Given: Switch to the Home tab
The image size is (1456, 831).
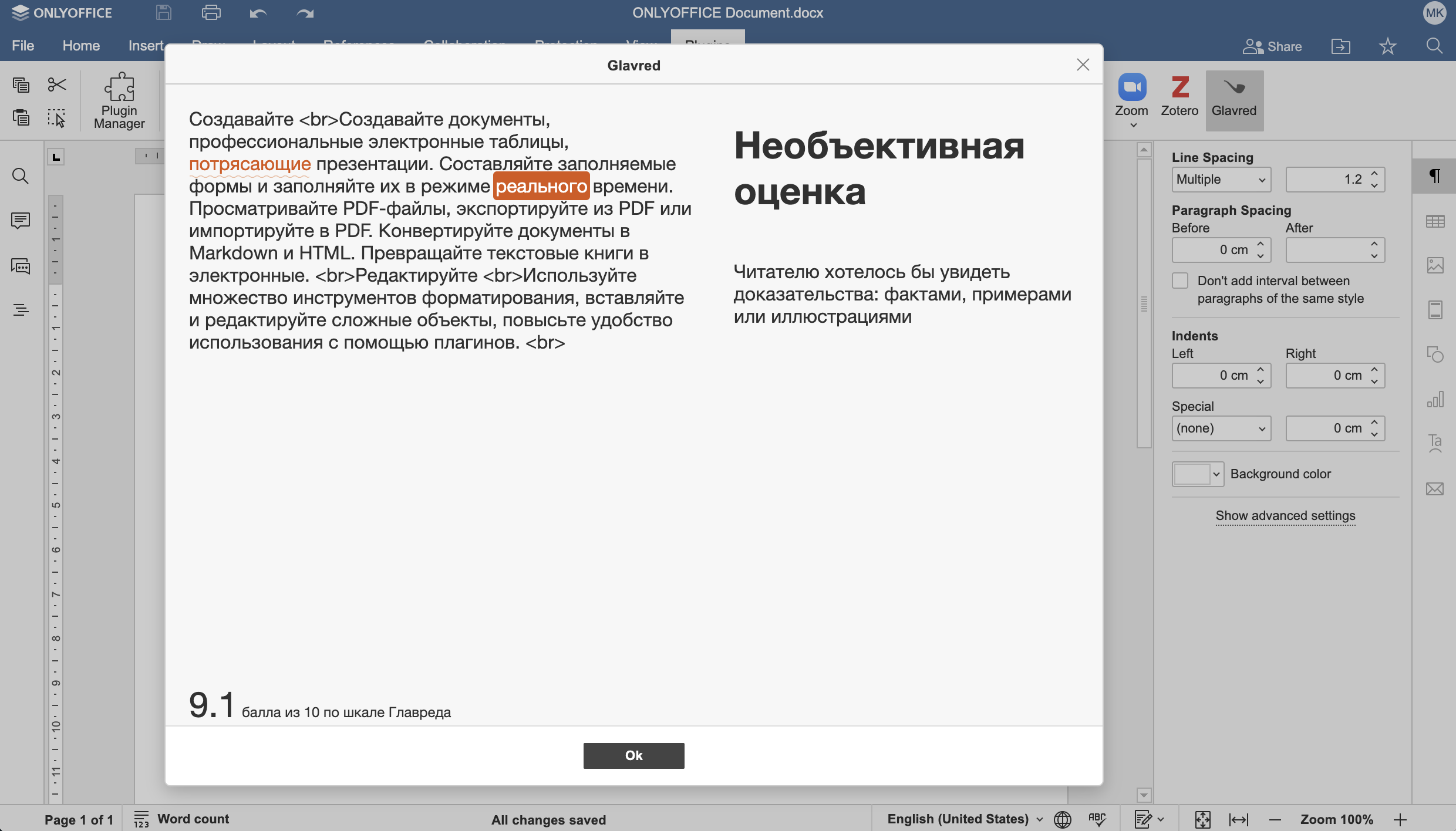Looking at the screenshot, I should (x=81, y=46).
